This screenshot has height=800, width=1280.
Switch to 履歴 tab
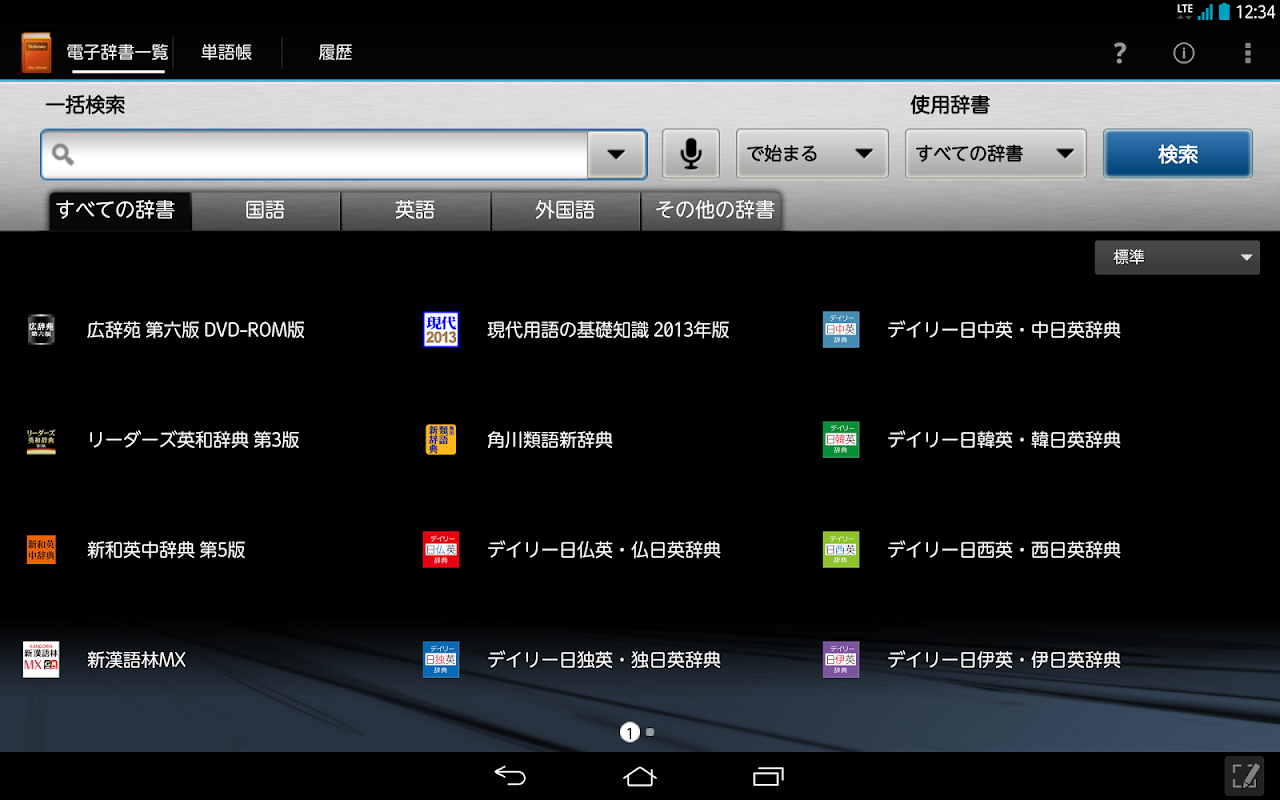pyautogui.click(x=335, y=53)
